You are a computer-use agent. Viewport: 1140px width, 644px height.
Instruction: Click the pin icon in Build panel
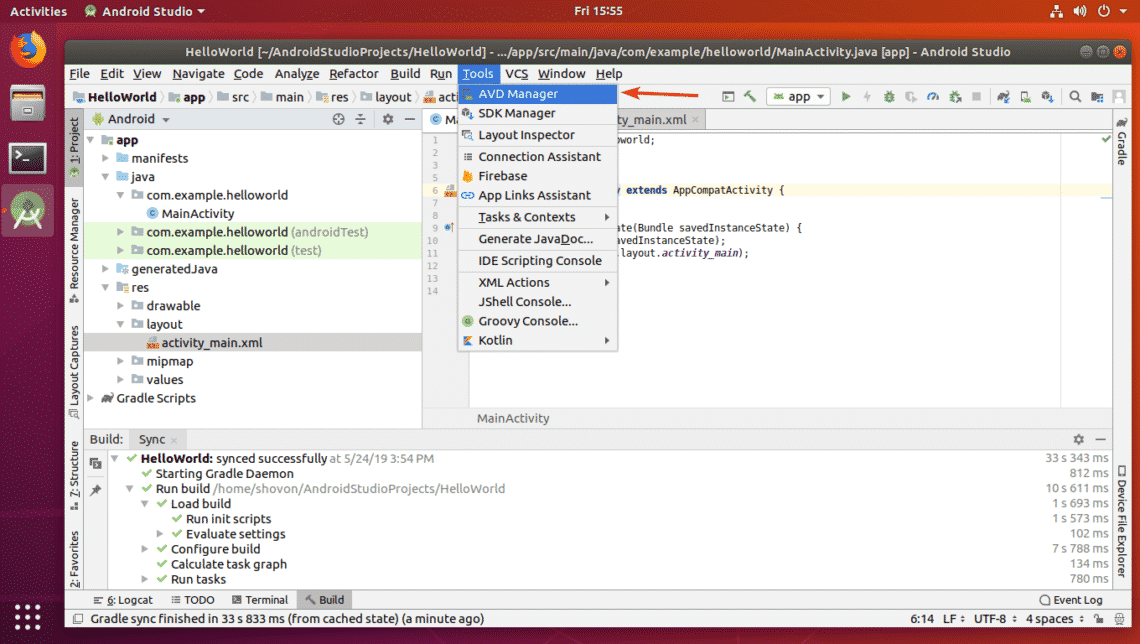[95, 490]
